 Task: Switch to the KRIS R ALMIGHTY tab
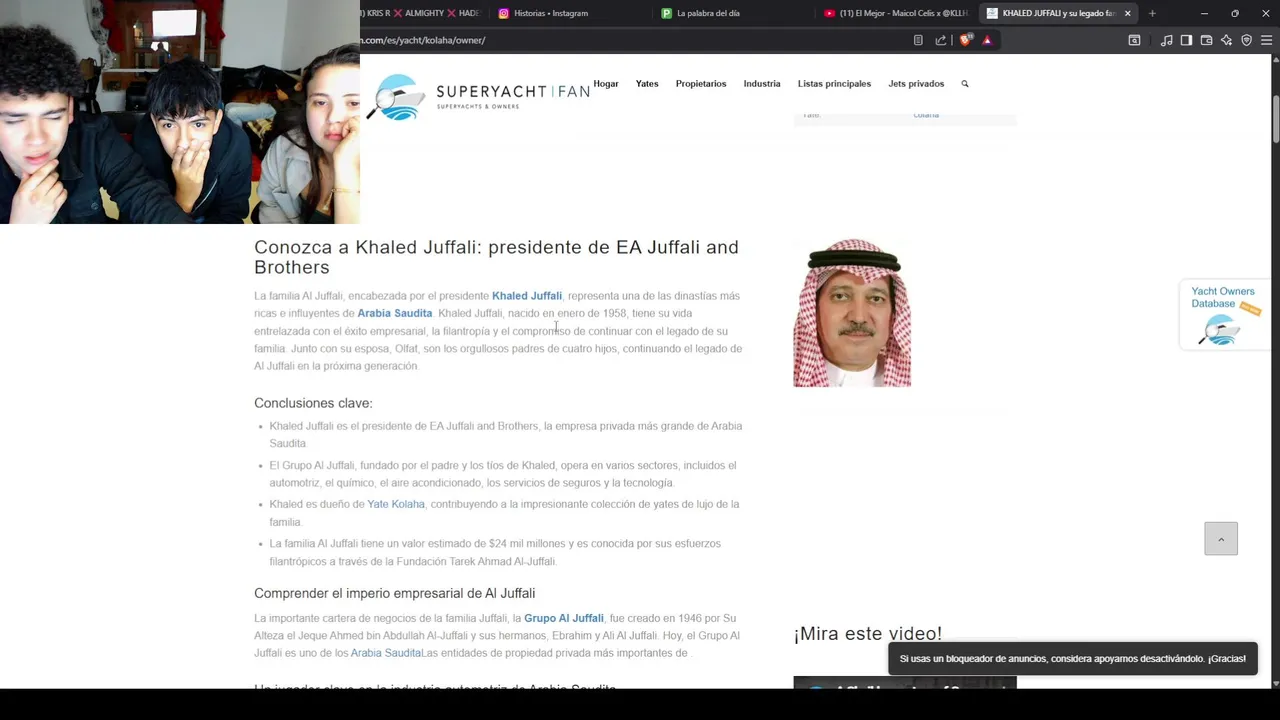423,13
